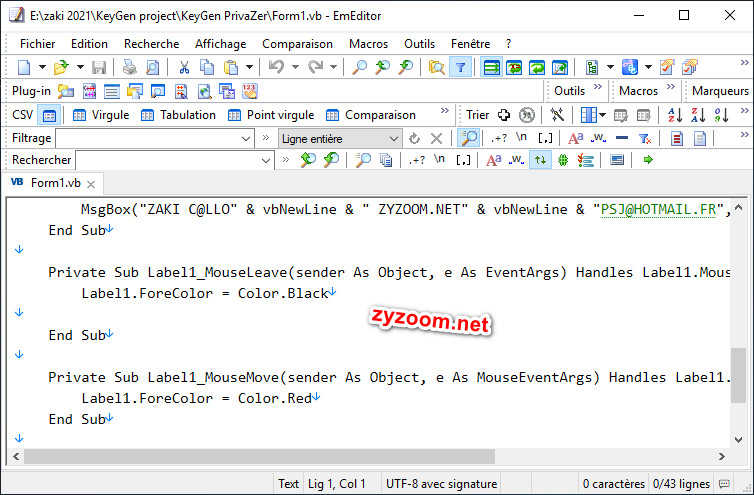Toggle incremental search in Filtrage bar

[468, 139]
